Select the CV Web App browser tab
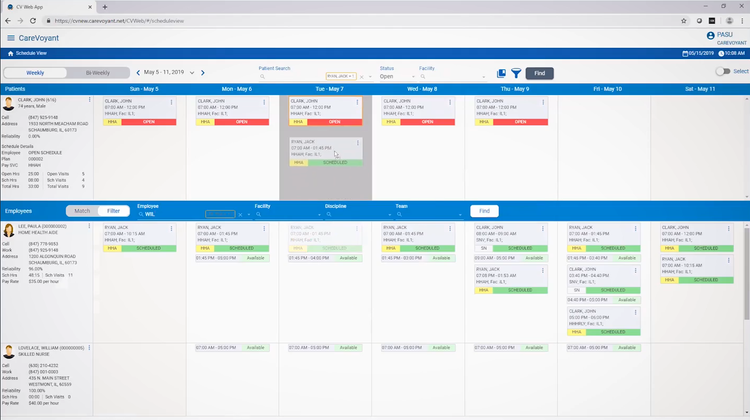 (x=49, y=7)
